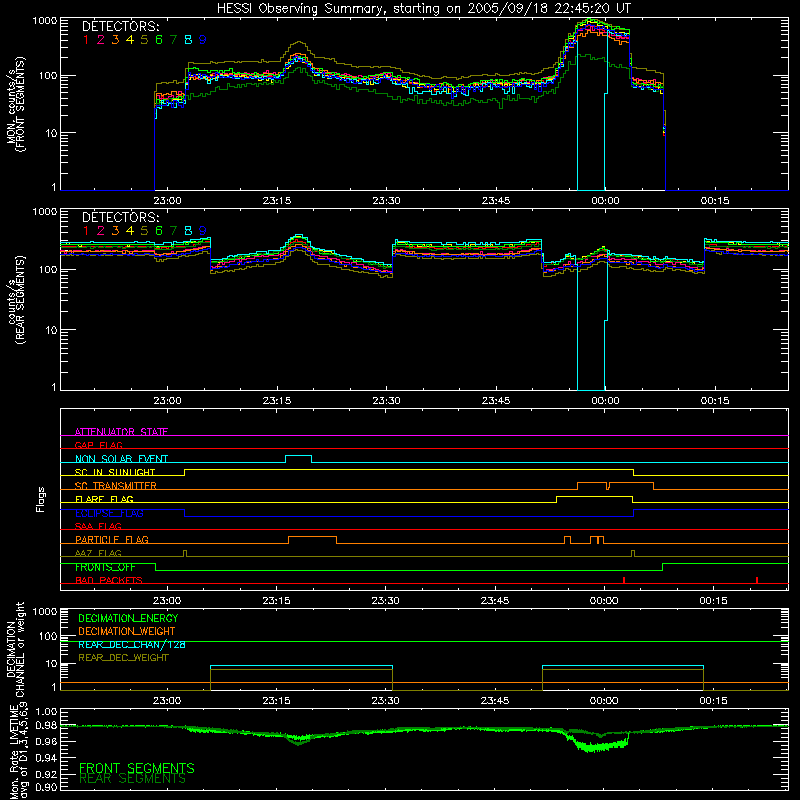Pick blue detector 9 in rear segments legend
Screen dimensions: 800x800
pyautogui.click(x=203, y=231)
